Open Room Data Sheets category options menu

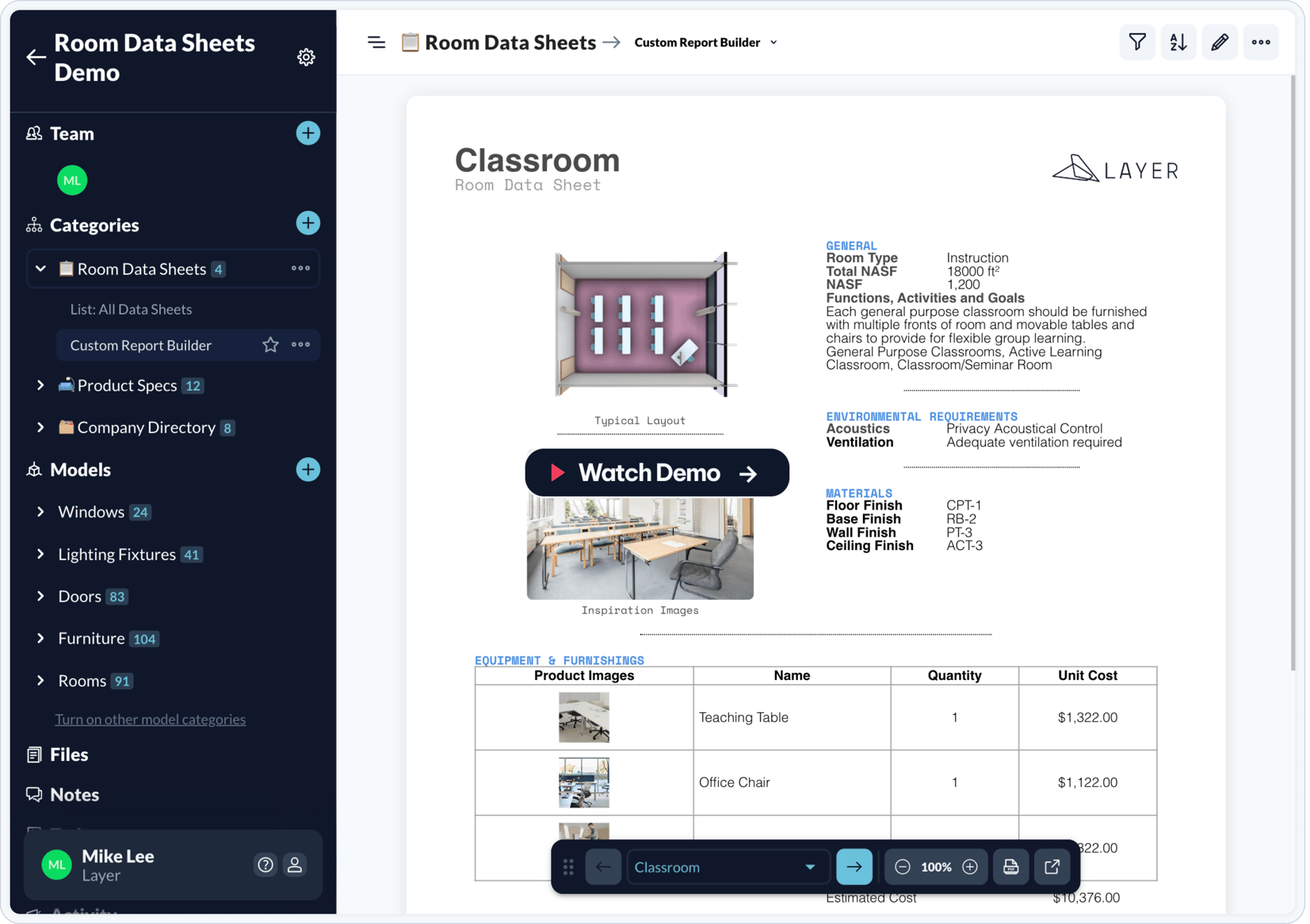click(x=300, y=269)
